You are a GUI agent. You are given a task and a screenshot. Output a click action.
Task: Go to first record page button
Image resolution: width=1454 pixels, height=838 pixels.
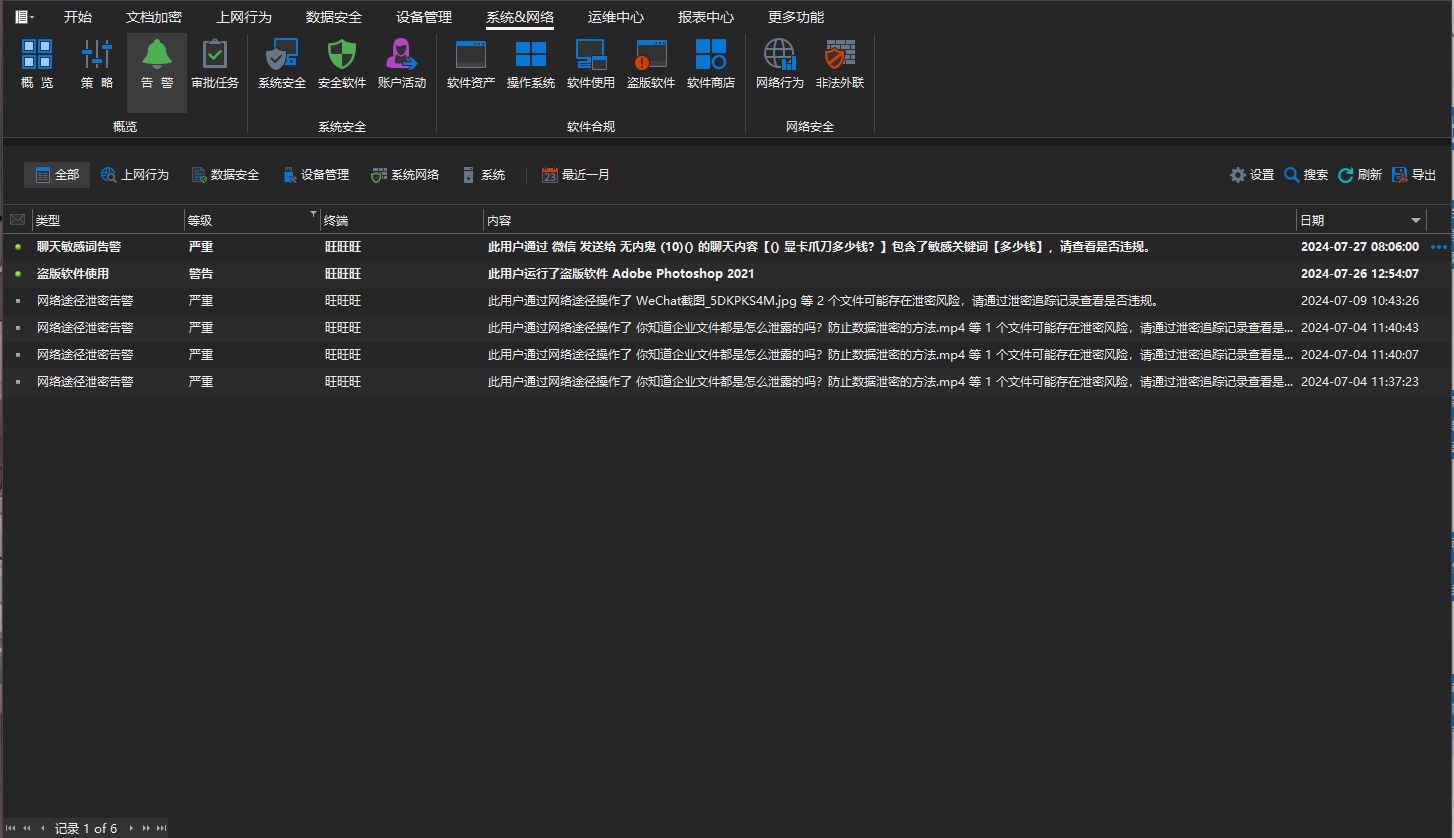click(12, 828)
